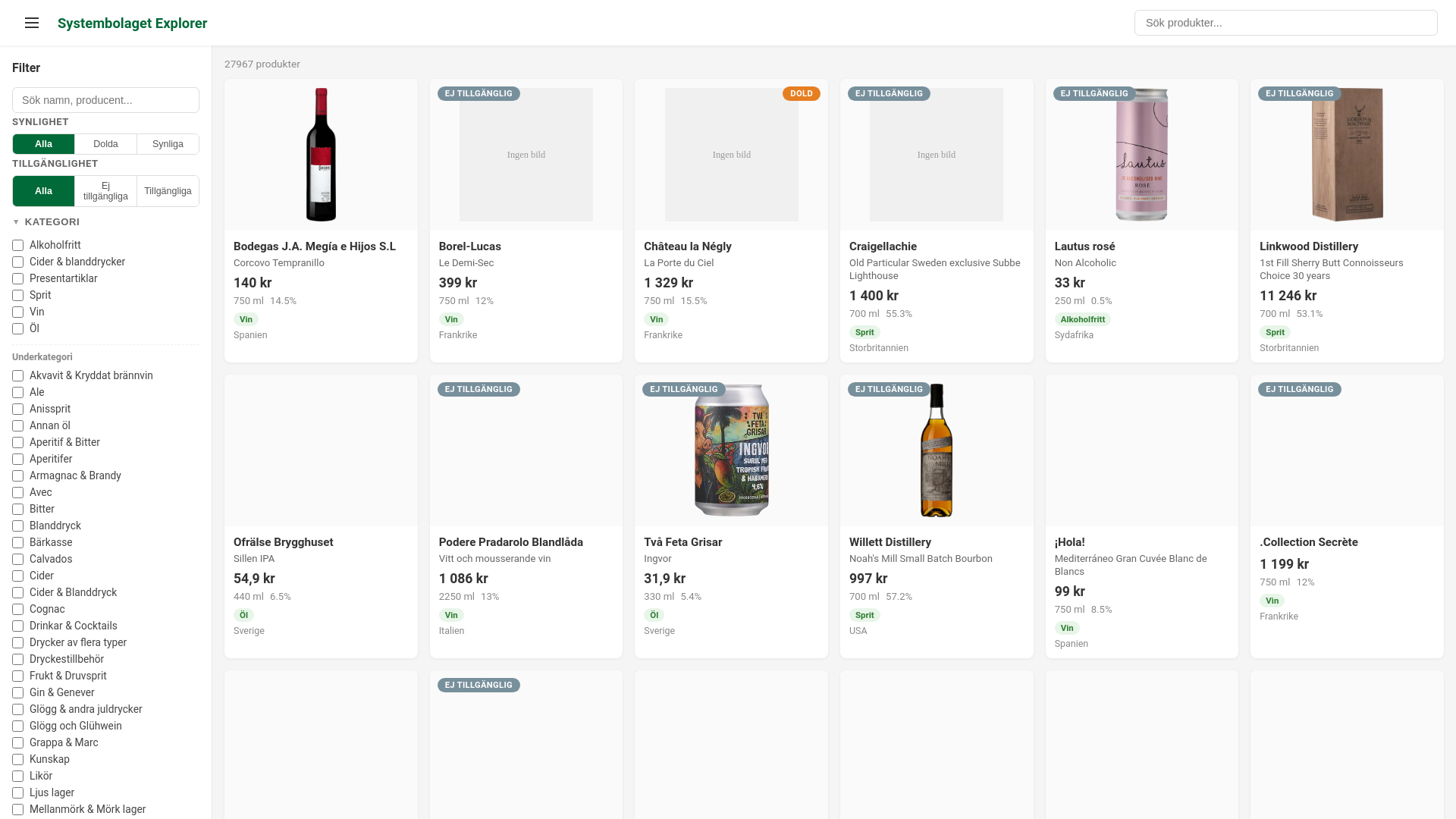The height and width of the screenshot is (819, 1456).
Task: Open the Château la Négly product title
Action: (x=688, y=246)
